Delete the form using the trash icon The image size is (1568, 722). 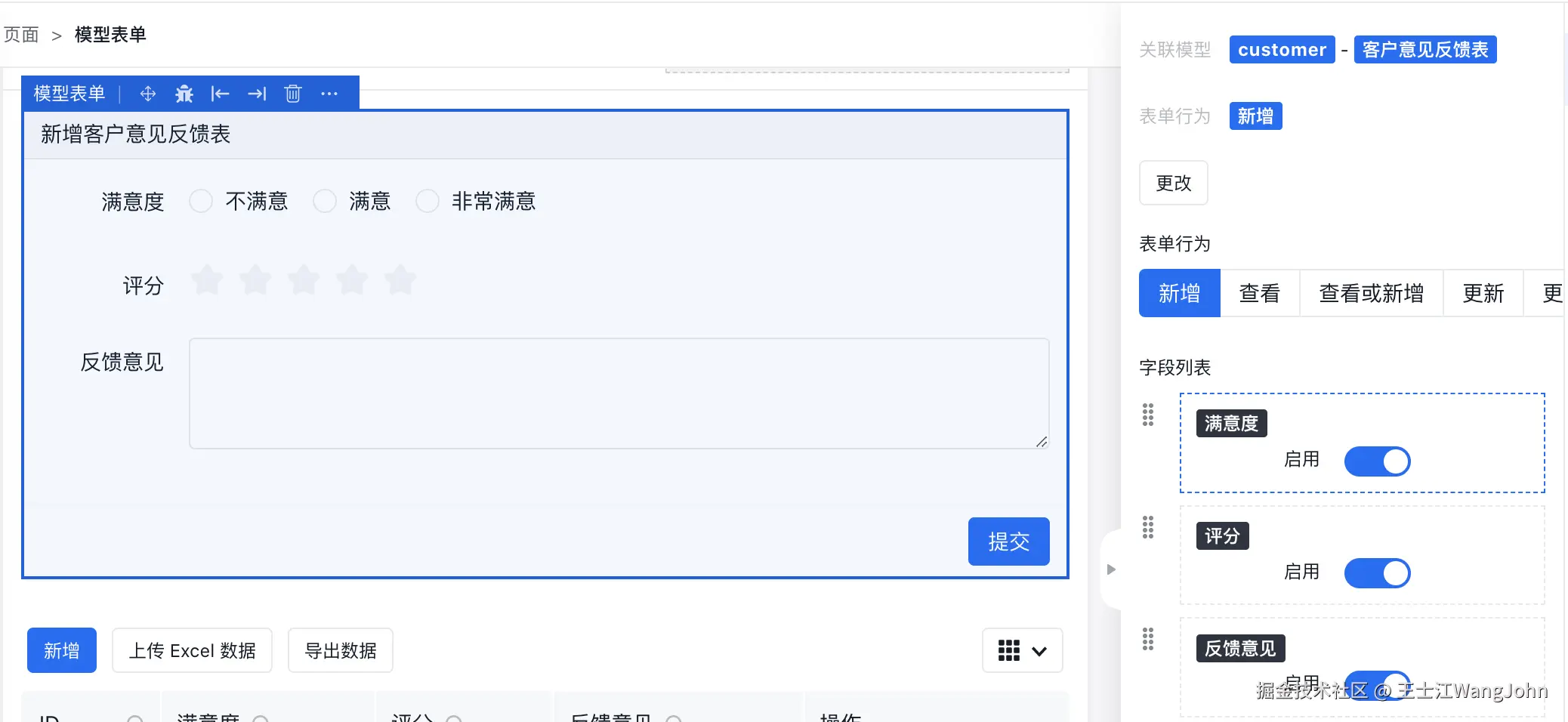(x=293, y=93)
